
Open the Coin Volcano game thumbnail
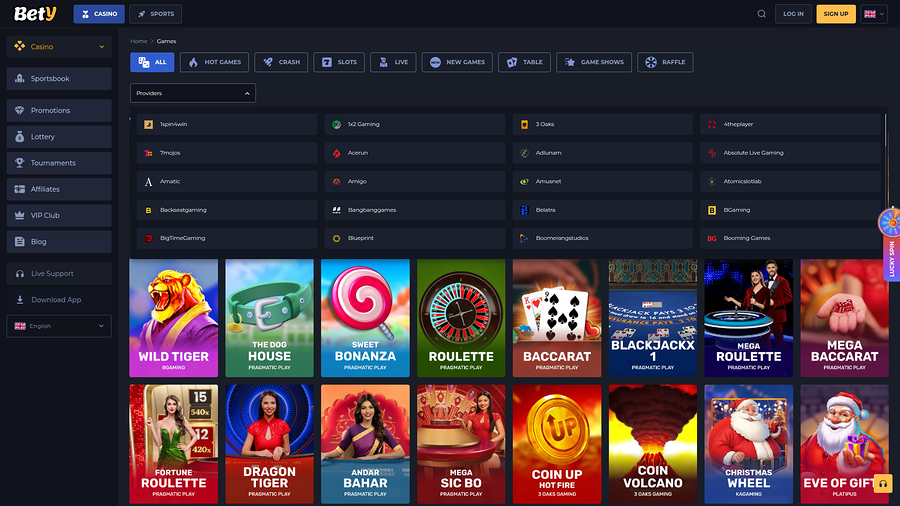click(653, 444)
